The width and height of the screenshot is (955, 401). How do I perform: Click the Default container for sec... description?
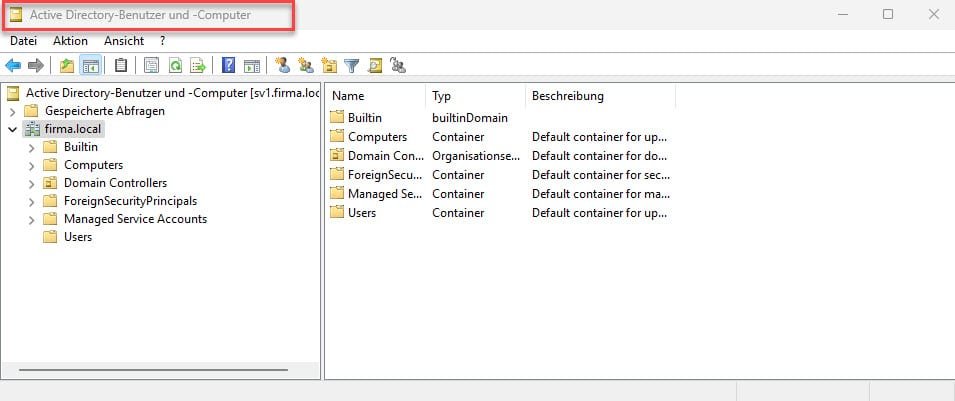(x=601, y=175)
